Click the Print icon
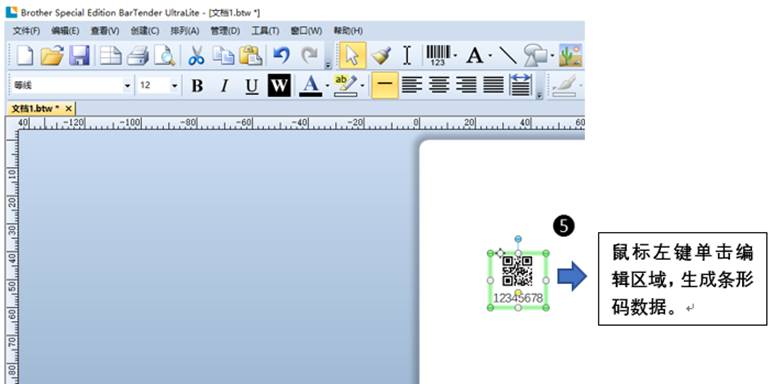This screenshot has width=774, height=384. (x=138, y=55)
